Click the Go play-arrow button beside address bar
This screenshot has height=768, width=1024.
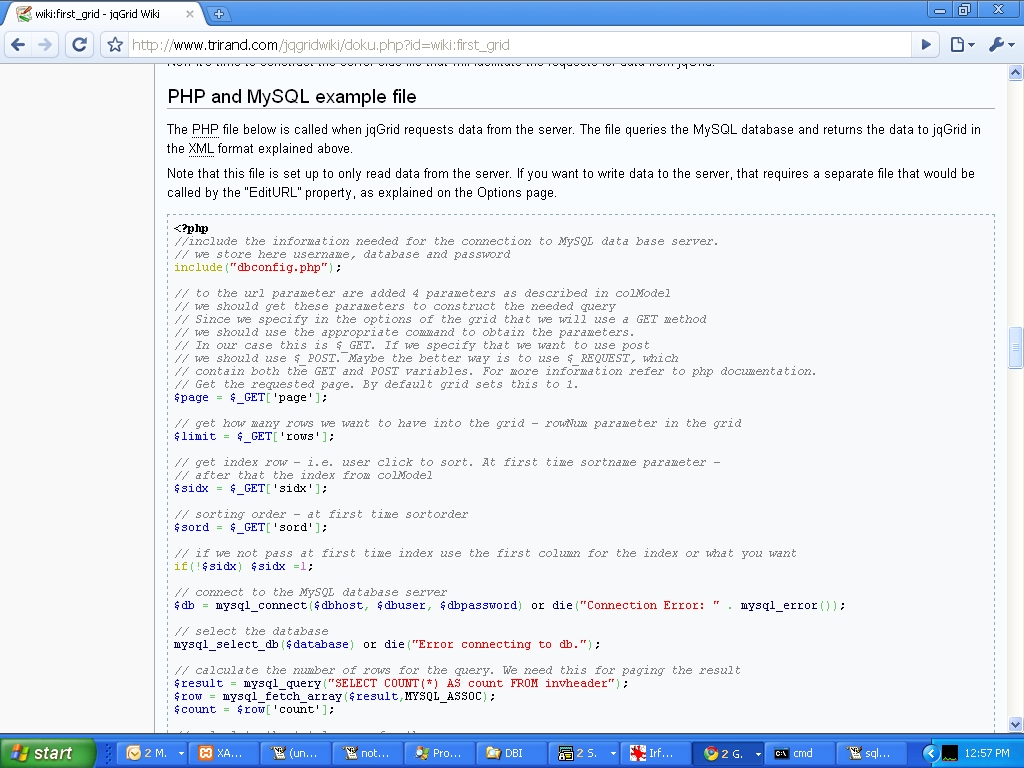[x=926, y=44]
